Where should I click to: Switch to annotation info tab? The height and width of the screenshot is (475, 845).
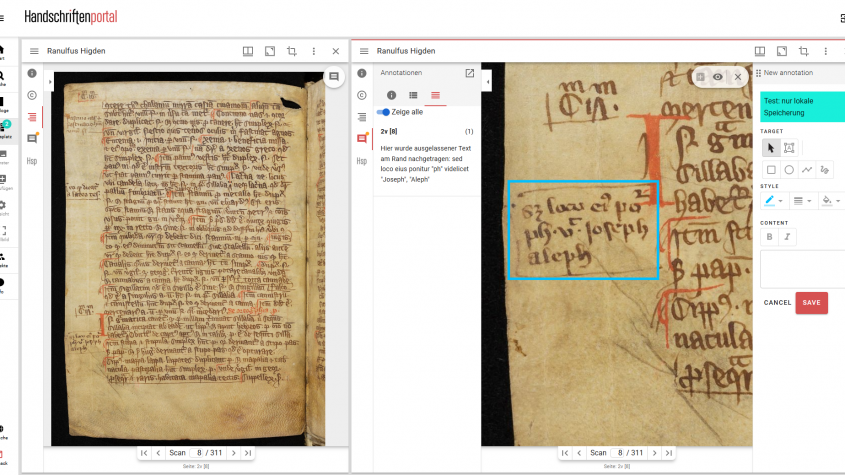391,95
